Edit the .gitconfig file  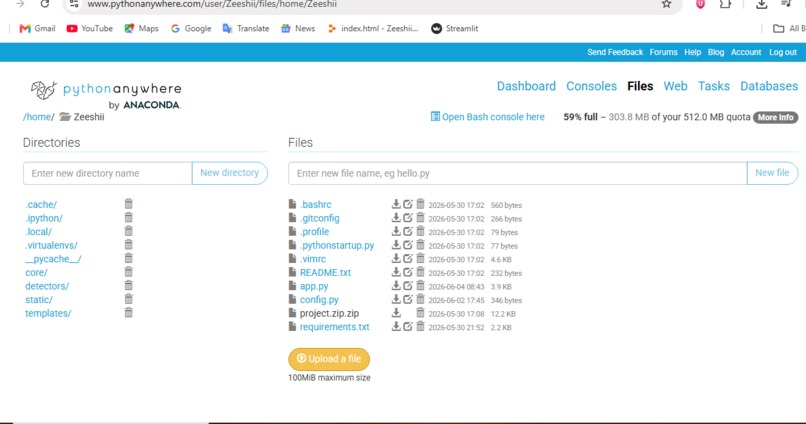[408, 218]
